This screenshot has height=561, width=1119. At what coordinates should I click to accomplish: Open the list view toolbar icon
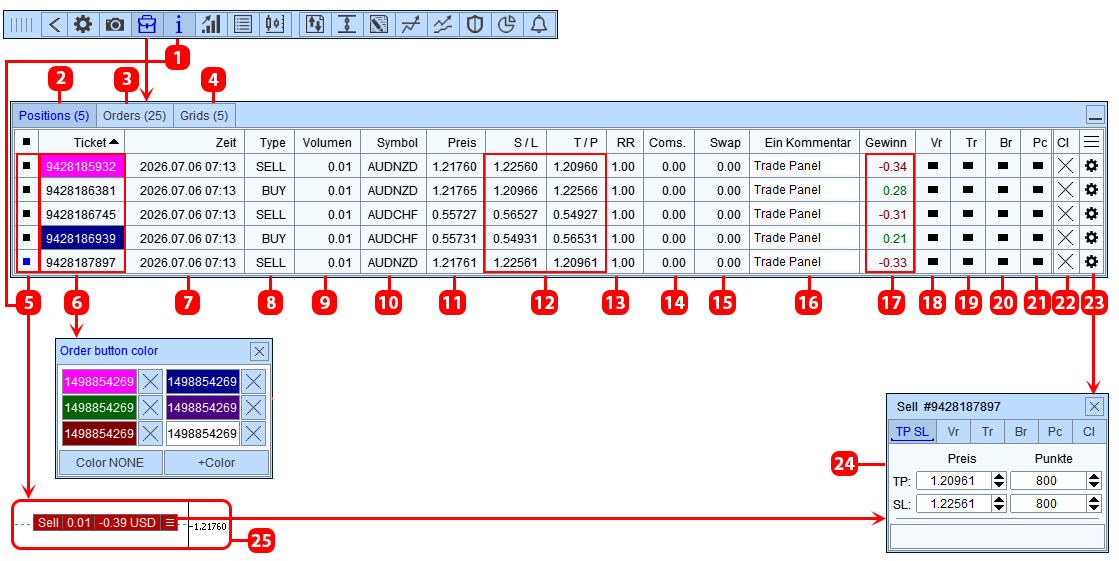(x=243, y=24)
